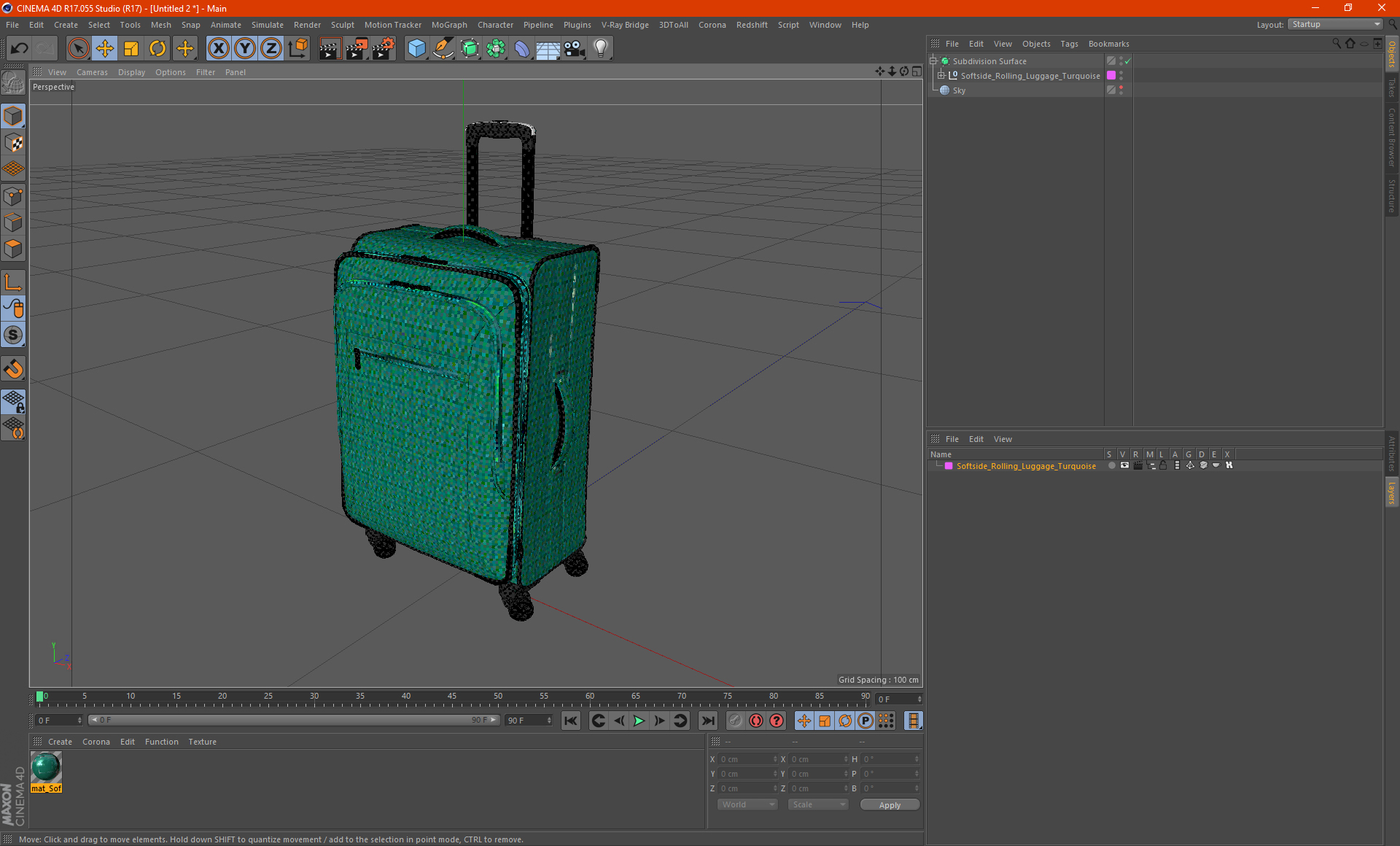Click the Undo arrow icon

tap(20, 48)
